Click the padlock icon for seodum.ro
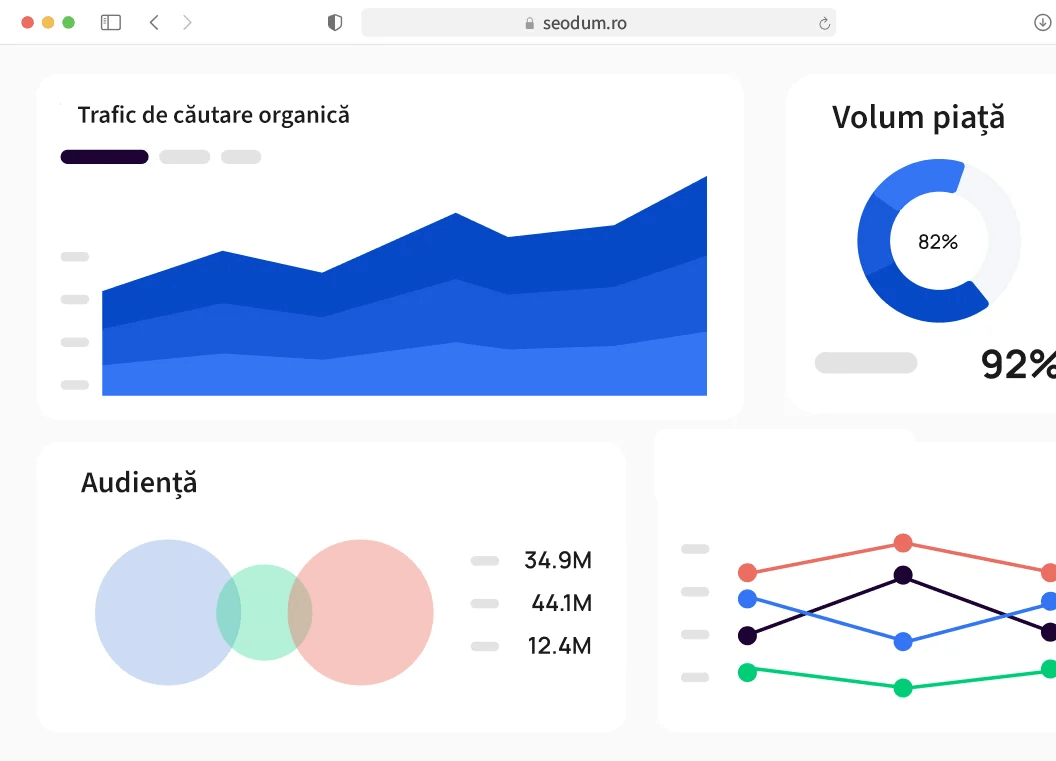This screenshot has height=761, width=1056. (528, 21)
